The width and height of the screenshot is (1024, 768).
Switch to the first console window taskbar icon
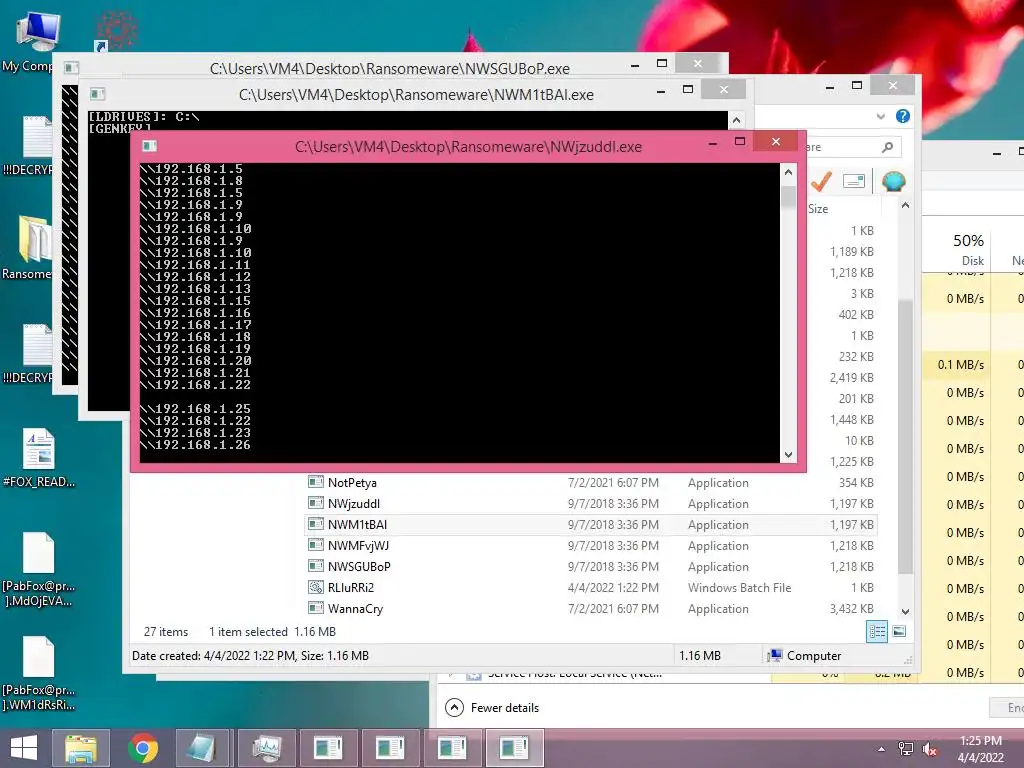328,748
